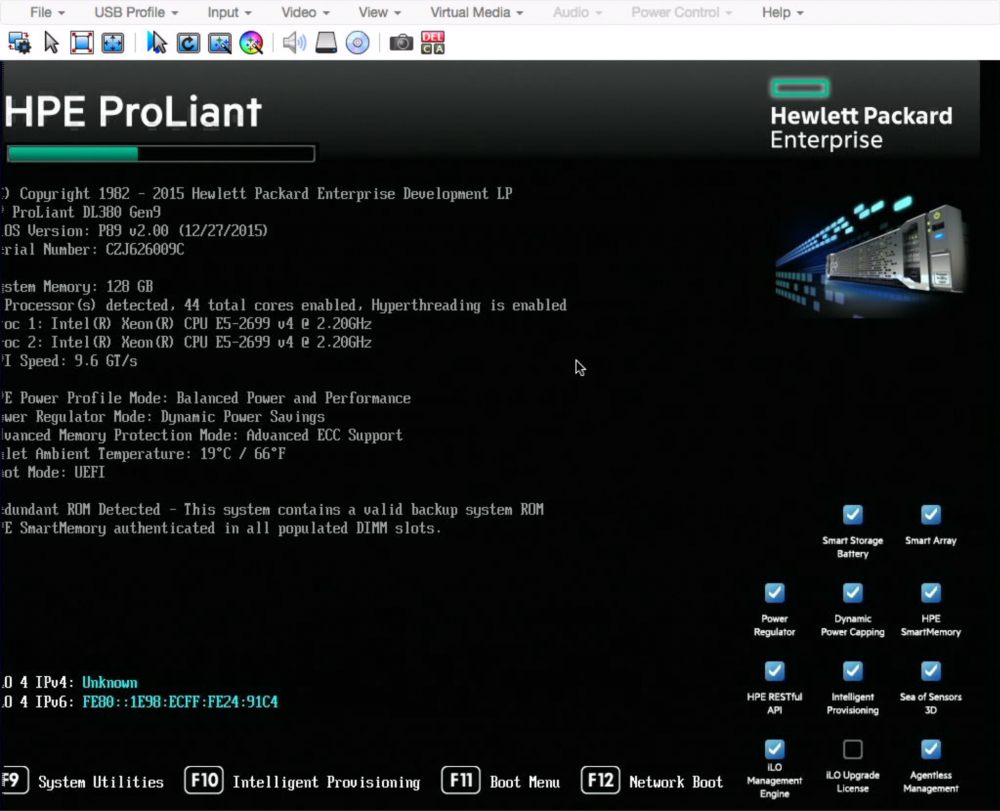Screen dimensions: 1000x811
Task: Click the 'Proc 2: Intel Xeon' line
Action: coord(186,342)
